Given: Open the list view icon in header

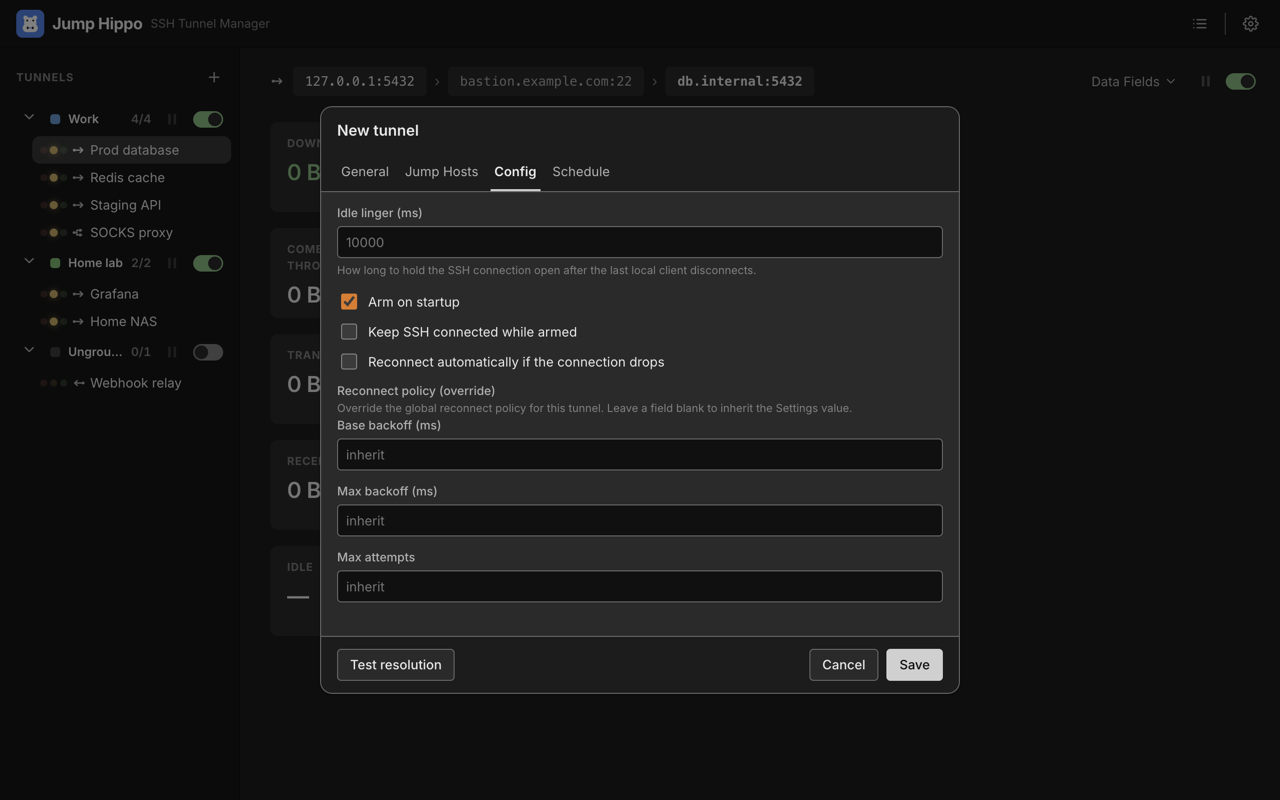Looking at the screenshot, I should tap(1200, 23).
